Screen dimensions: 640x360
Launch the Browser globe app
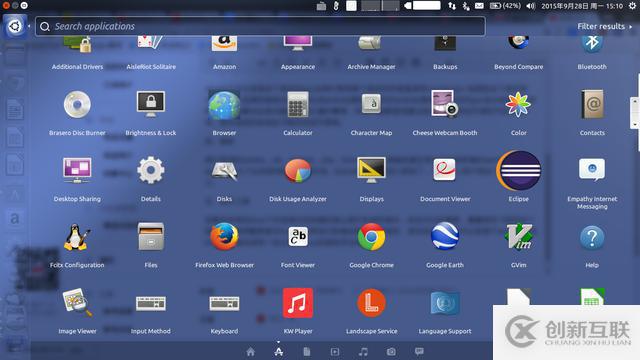click(224, 105)
